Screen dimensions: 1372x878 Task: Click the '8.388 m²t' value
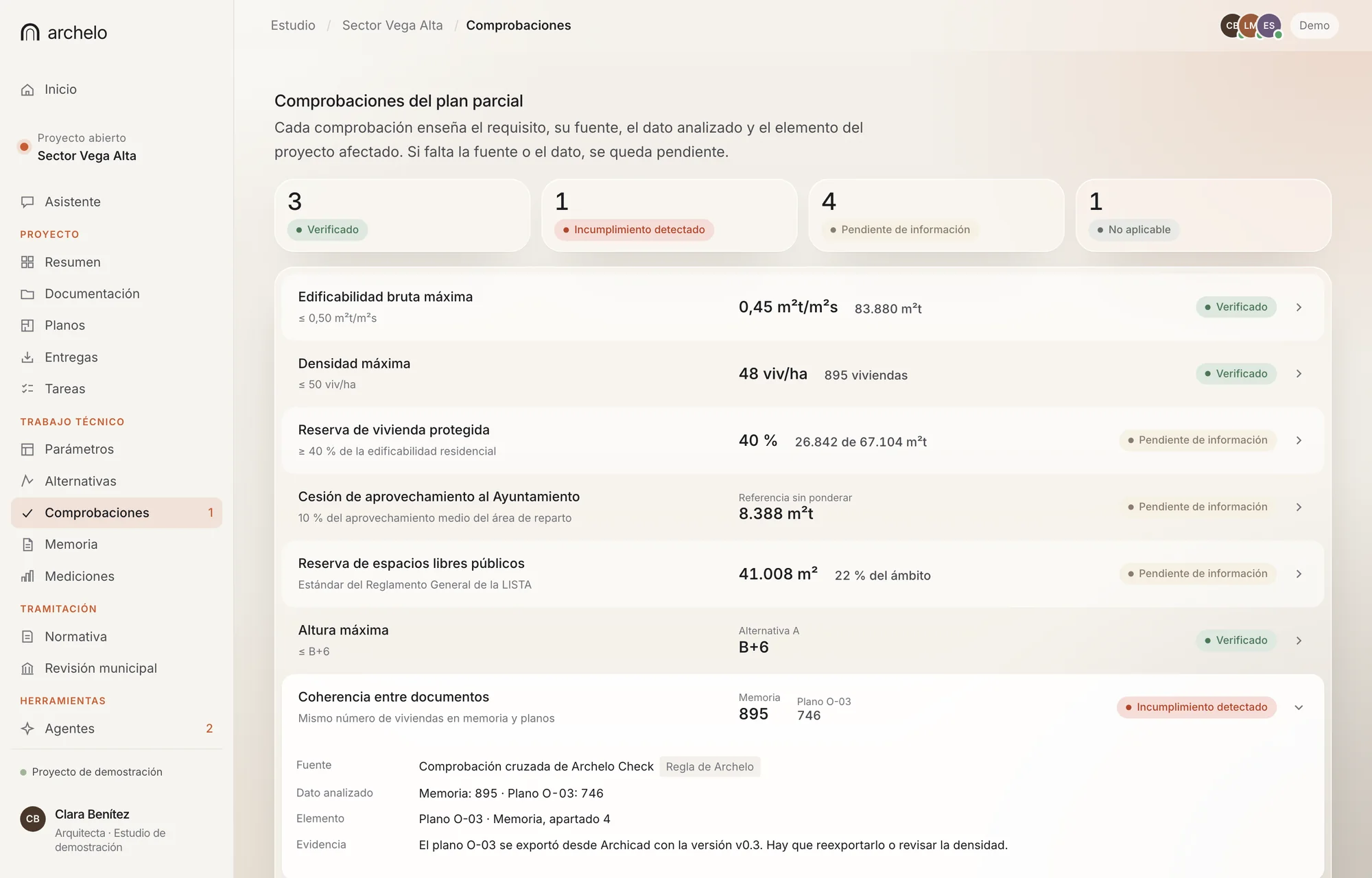click(x=776, y=514)
